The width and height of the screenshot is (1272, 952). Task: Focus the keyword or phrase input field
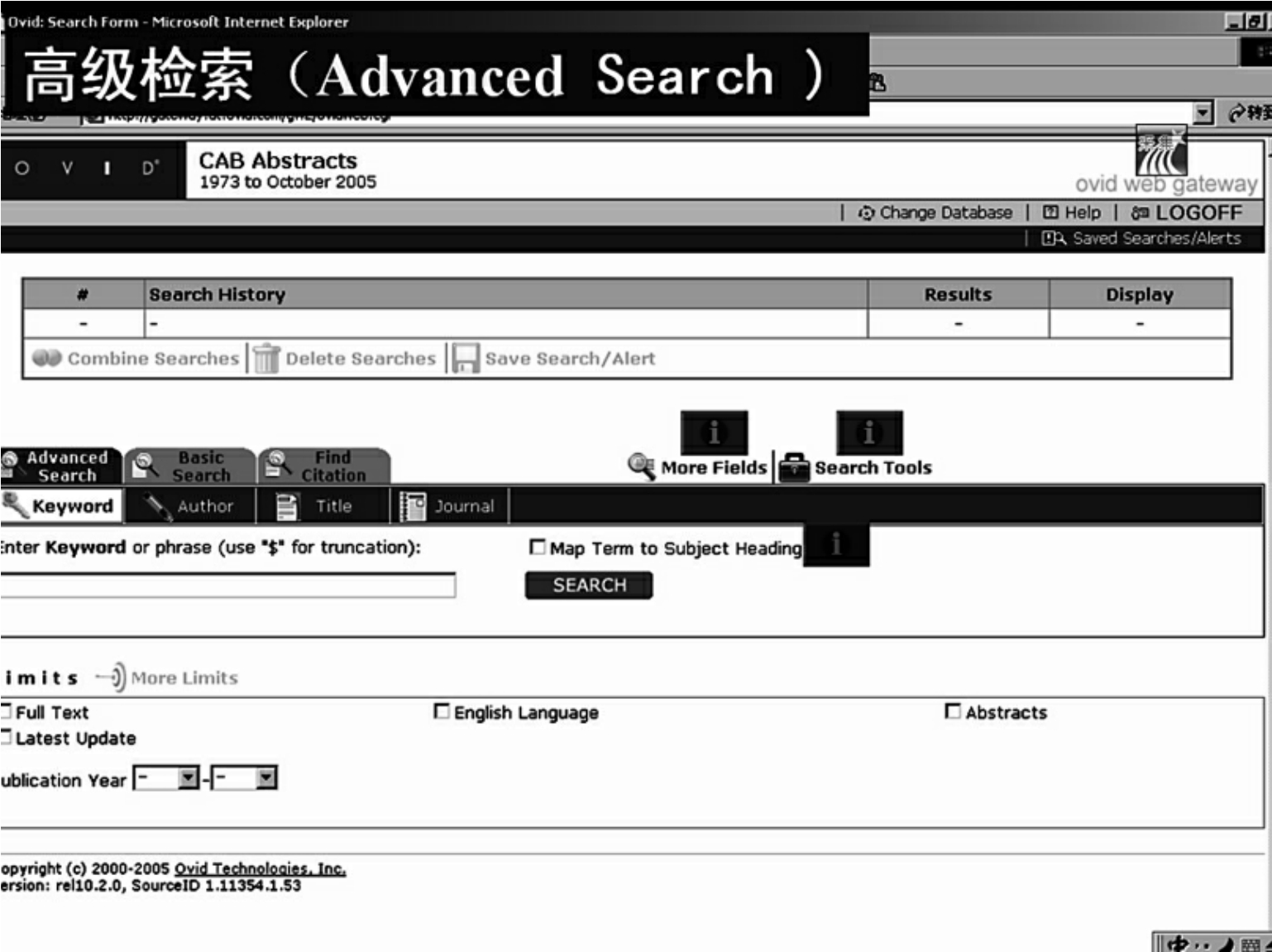coord(227,585)
